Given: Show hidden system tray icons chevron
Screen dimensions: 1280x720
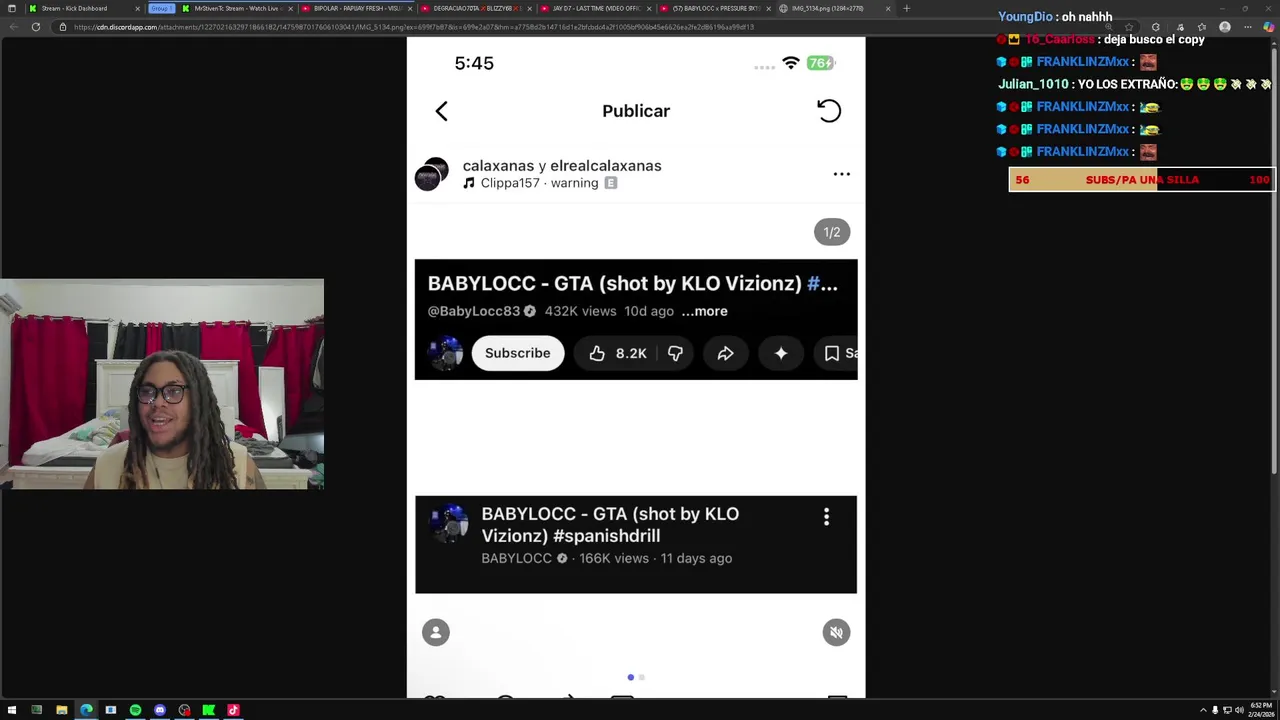Looking at the screenshot, I should 1203,710.
